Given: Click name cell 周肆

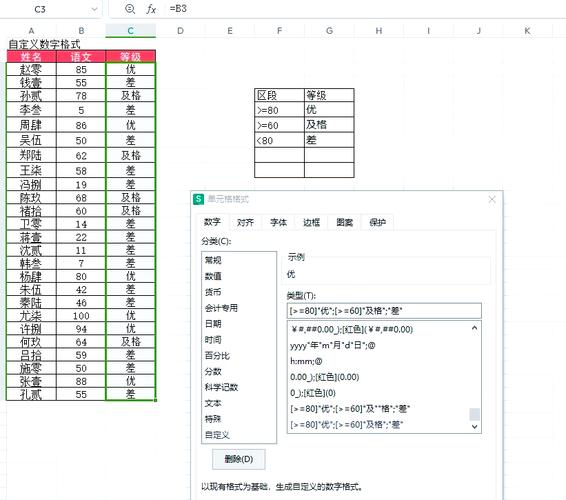Looking at the screenshot, I should [31, 125].
